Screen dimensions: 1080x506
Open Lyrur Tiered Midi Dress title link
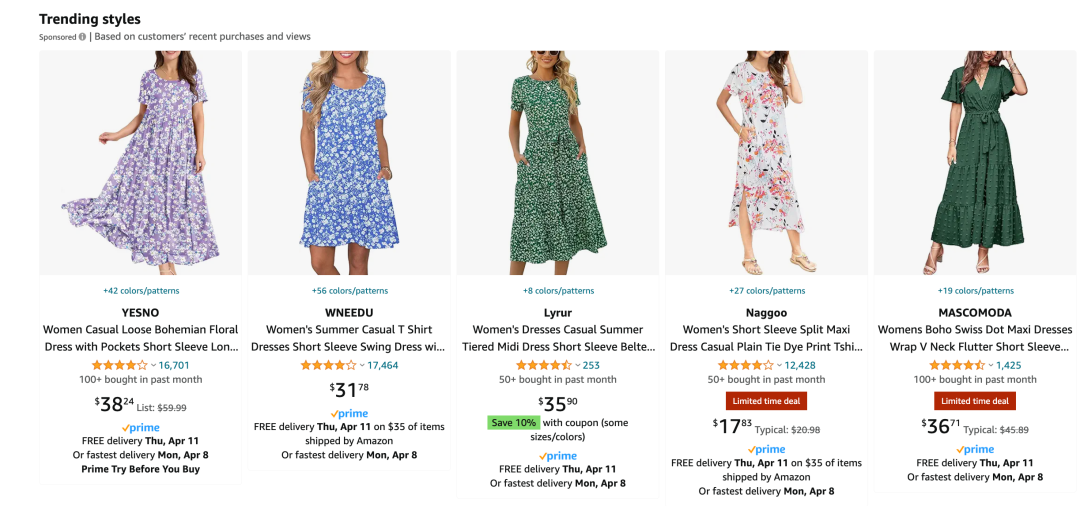click(x=558, y=338)
